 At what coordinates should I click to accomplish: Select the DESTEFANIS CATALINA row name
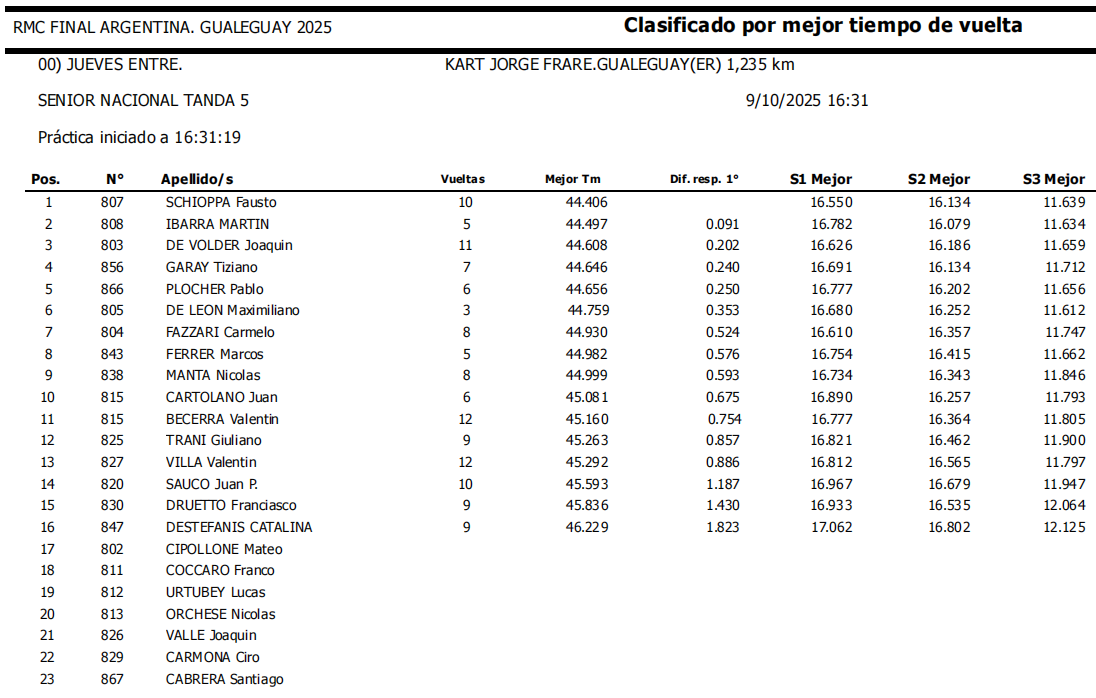click(x=239, y=527)
